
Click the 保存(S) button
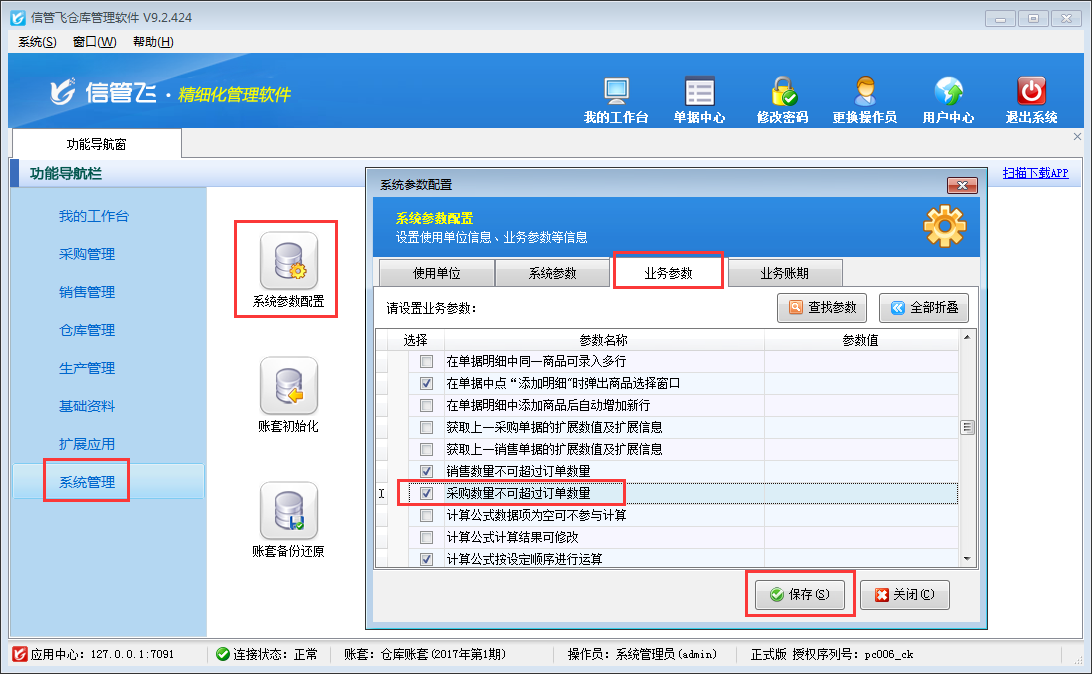pos(800,595)
